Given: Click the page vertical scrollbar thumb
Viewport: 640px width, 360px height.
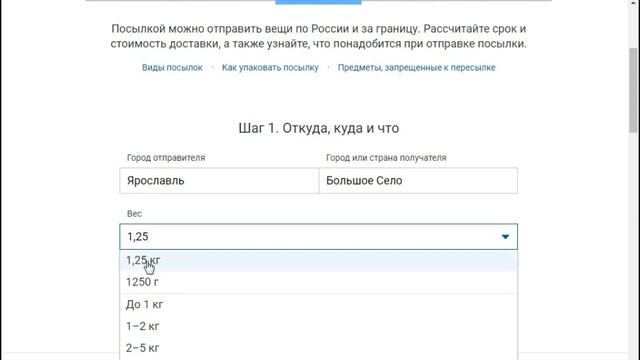Looking at the screenshot, I should (x=633, y=90).
